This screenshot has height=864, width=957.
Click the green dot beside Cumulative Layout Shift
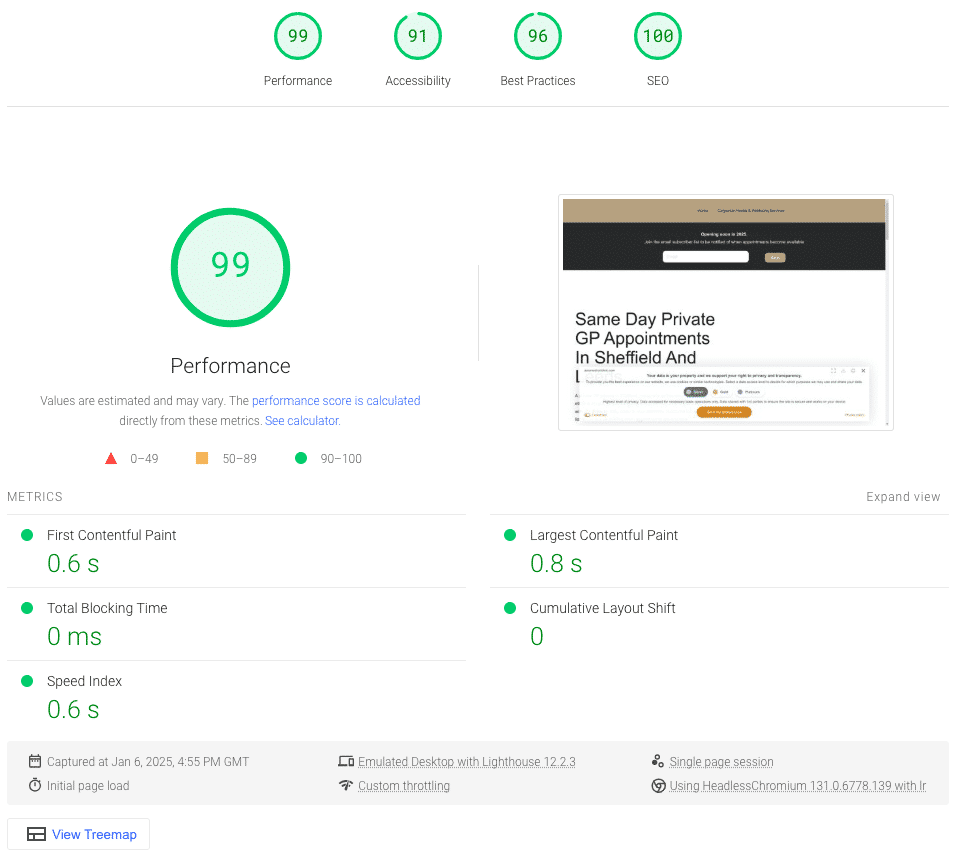pyautogui.click(x=510, y=608)
